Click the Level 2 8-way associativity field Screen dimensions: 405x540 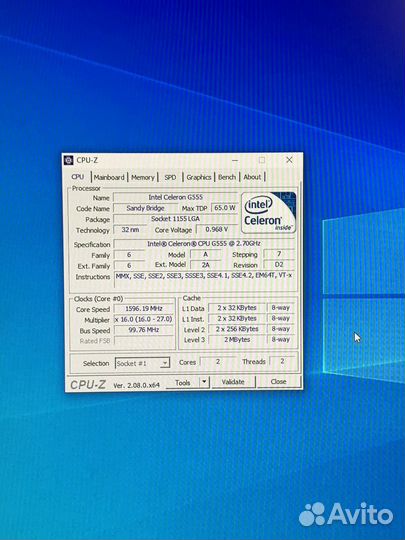281,329
